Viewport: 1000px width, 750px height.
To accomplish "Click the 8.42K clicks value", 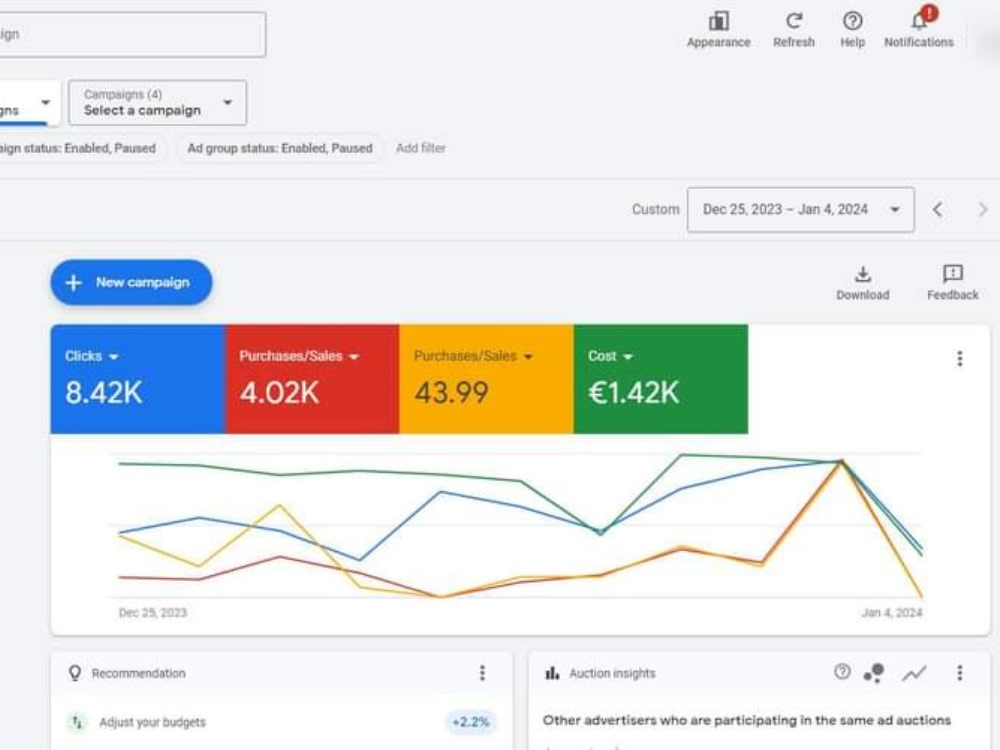I will click(x=104, y=392).
